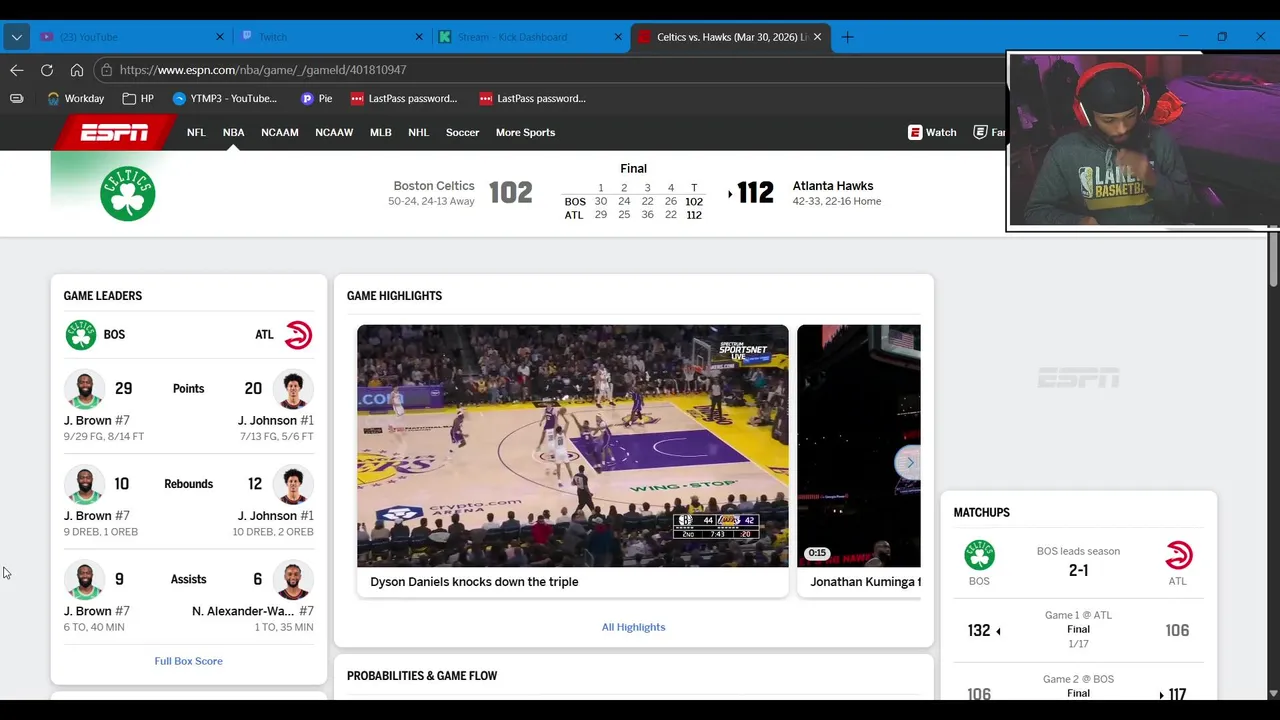Open the NHL menu
The image size is (1280, 720).
pyautogui.click(x=418, y=132)
